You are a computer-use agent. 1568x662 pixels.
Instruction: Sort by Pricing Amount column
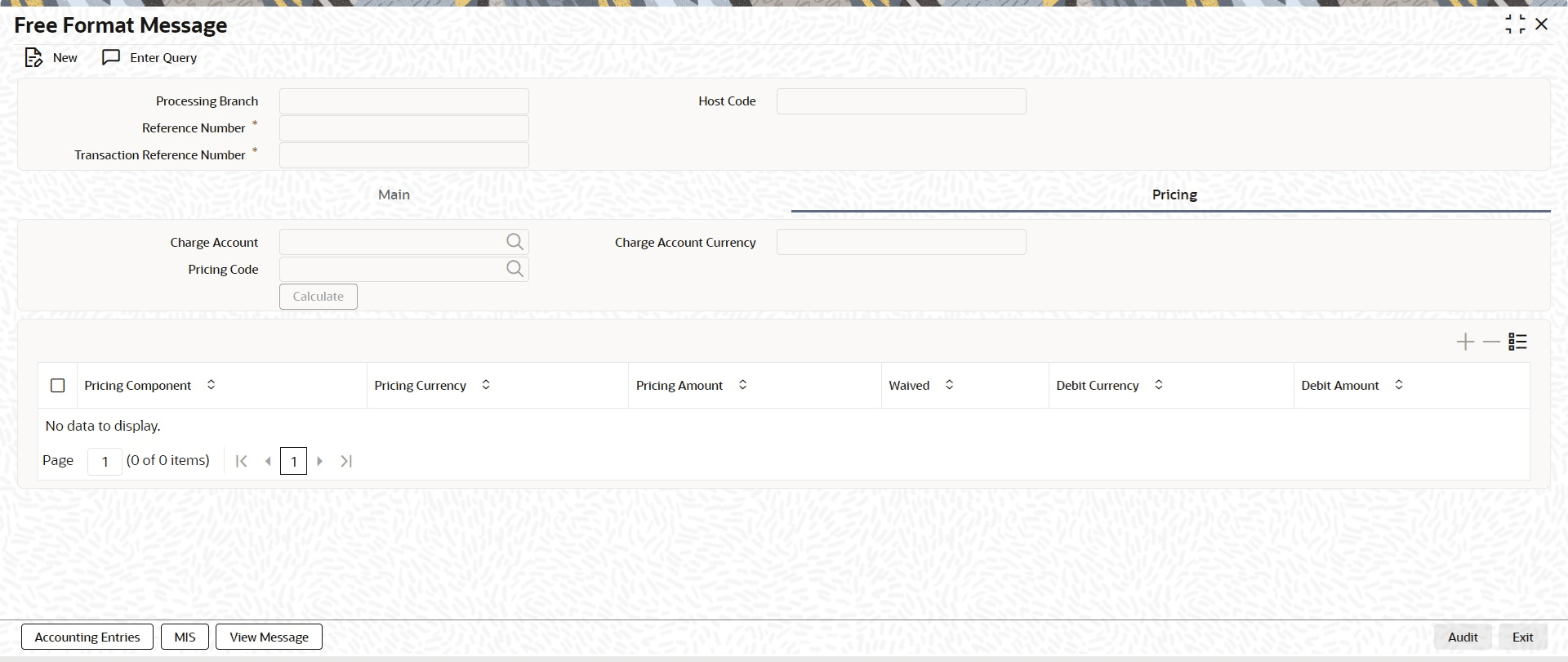pyautogui.click(x=742, y=385)
